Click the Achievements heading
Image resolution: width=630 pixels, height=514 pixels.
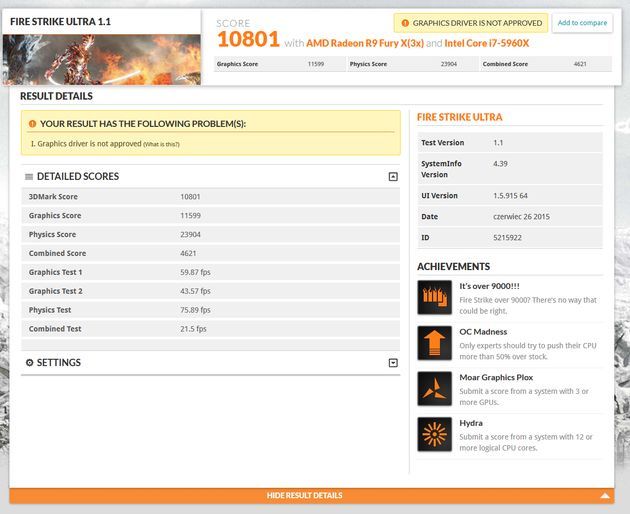pyautogui.click(x=454, y=266)
